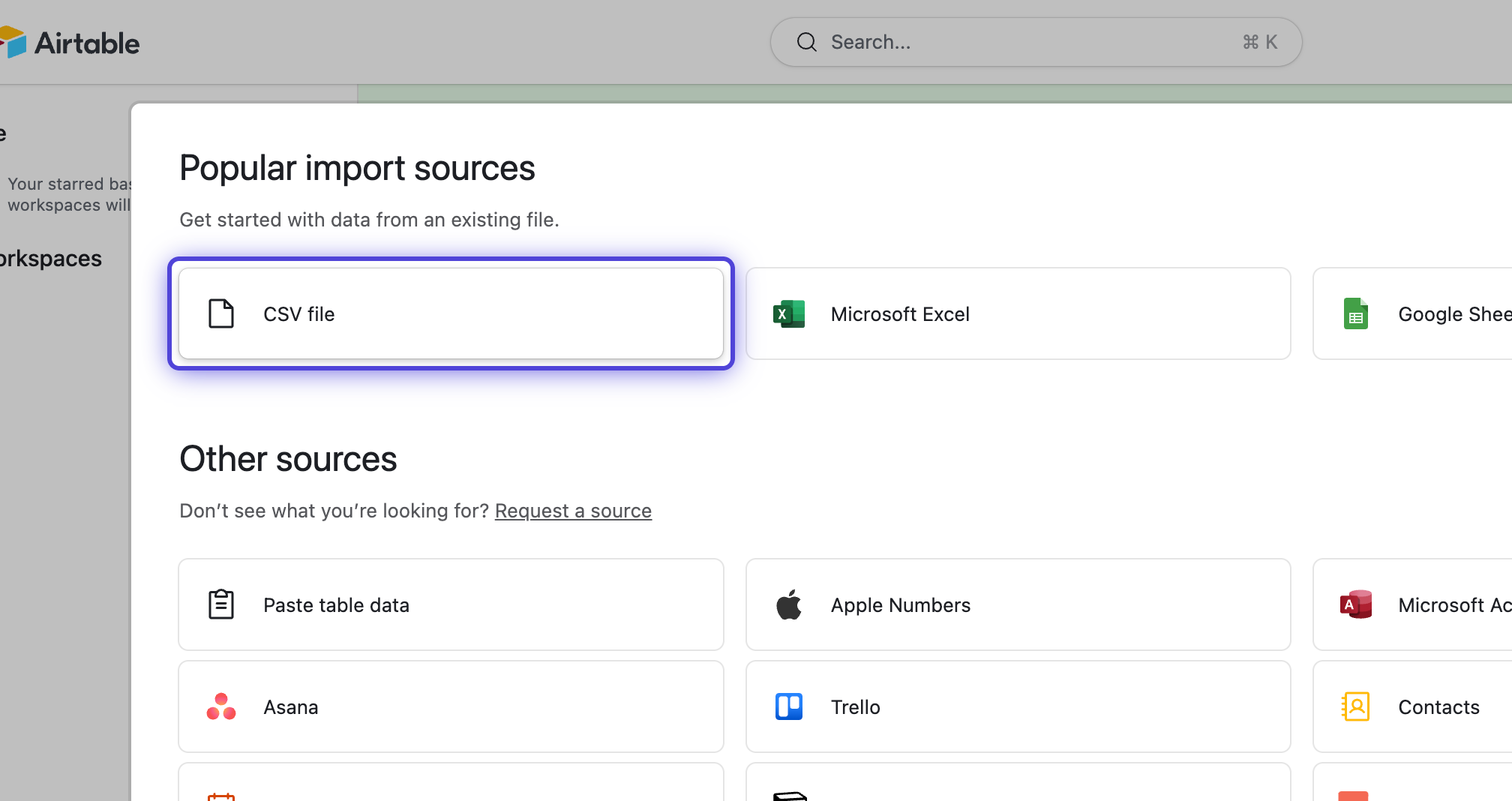Screen dimensions: 1512x801
Task: Click the 'CSV file' text label
Action: tap(298, 314)
